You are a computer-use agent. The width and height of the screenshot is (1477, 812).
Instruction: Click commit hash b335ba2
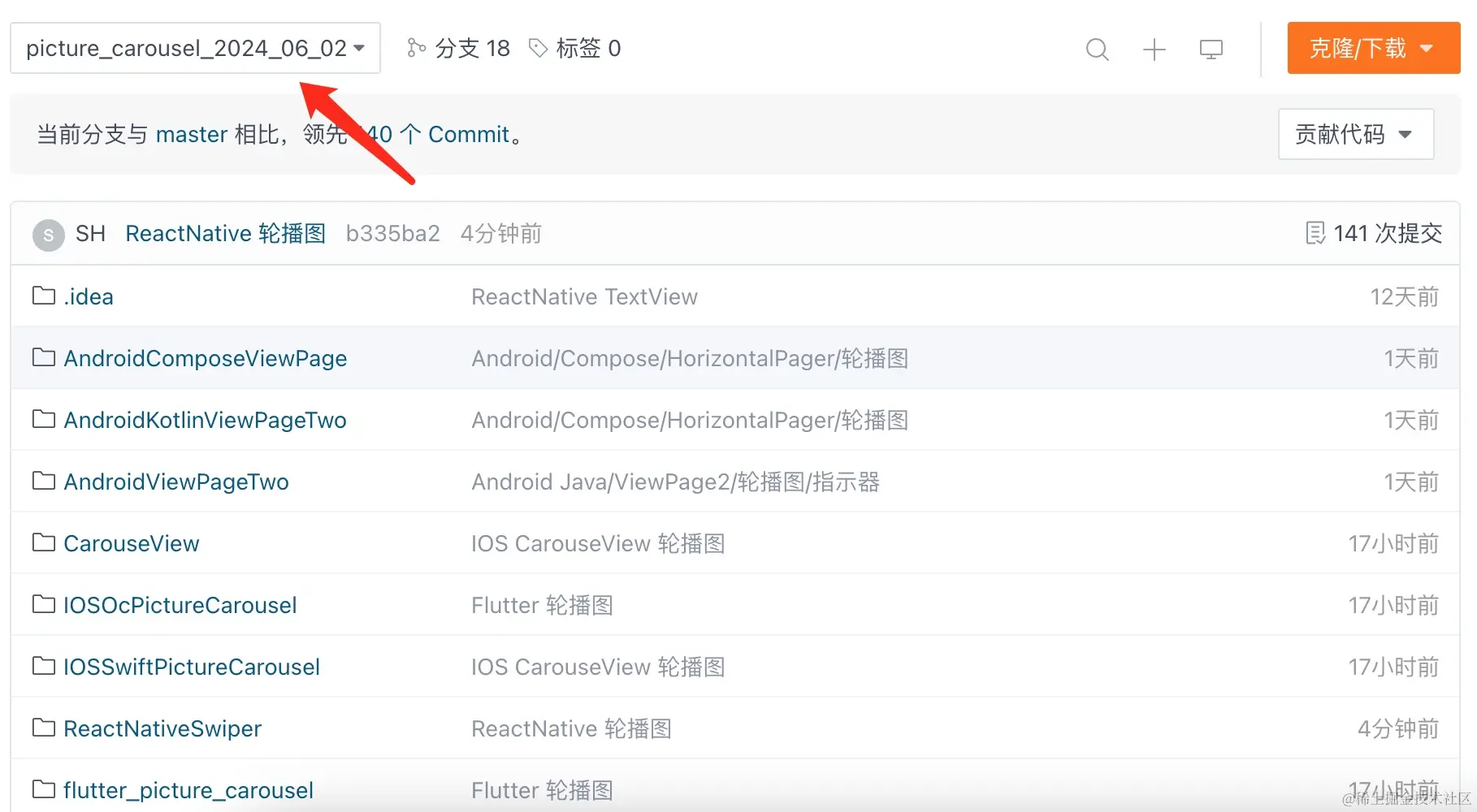click(392, 234)
